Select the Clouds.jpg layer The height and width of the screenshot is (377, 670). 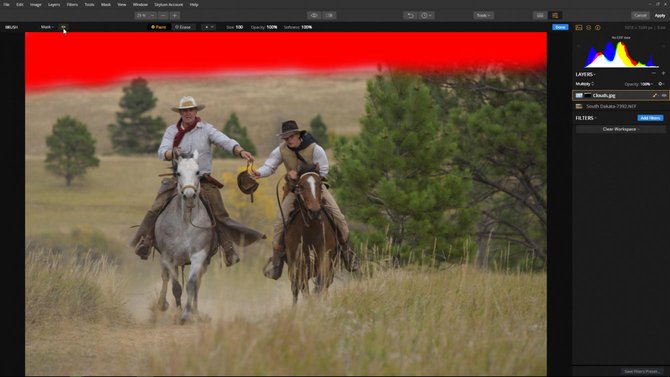coord(620,95)
